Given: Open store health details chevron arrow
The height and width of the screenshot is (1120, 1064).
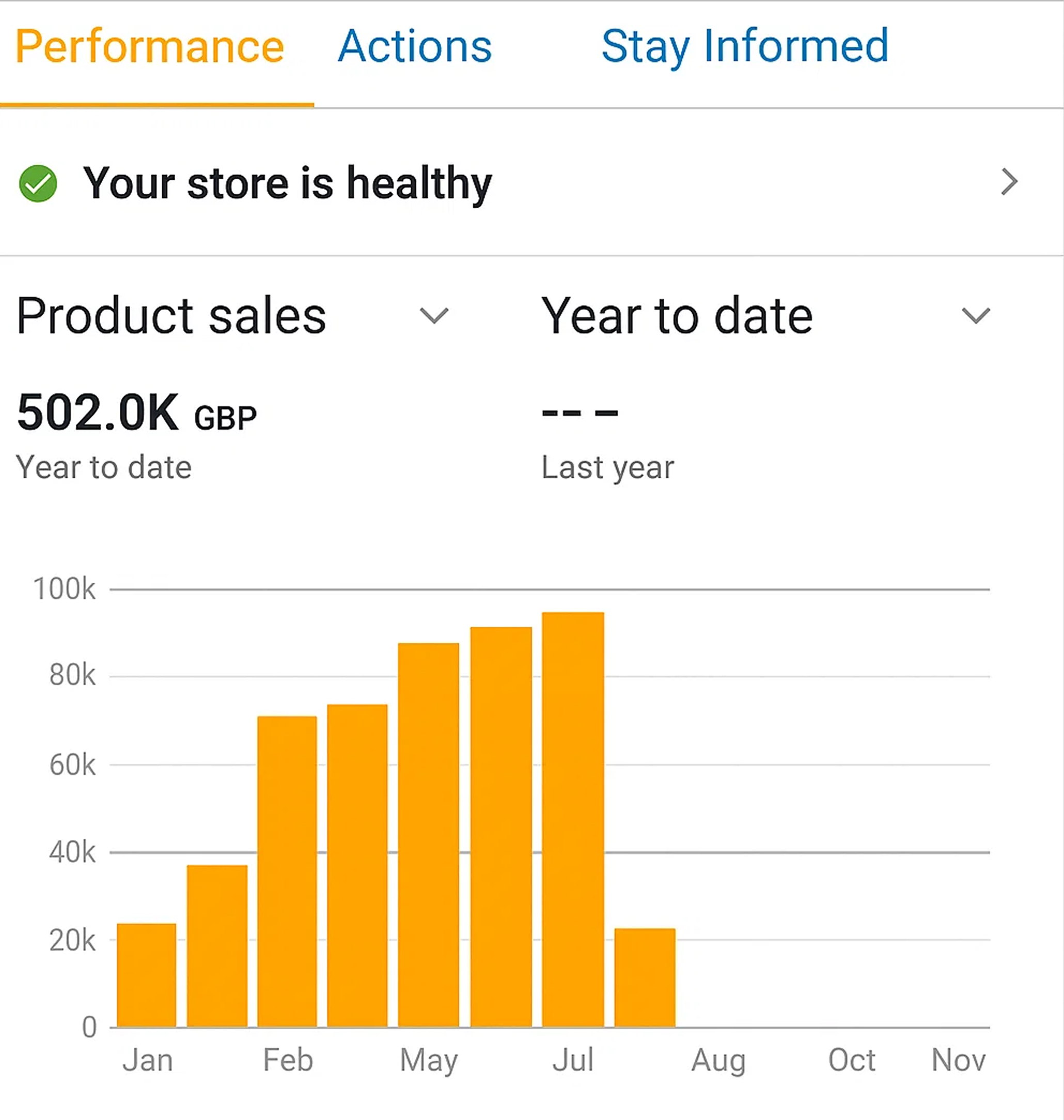Looking at the screenshot, I should [1010, 181].
